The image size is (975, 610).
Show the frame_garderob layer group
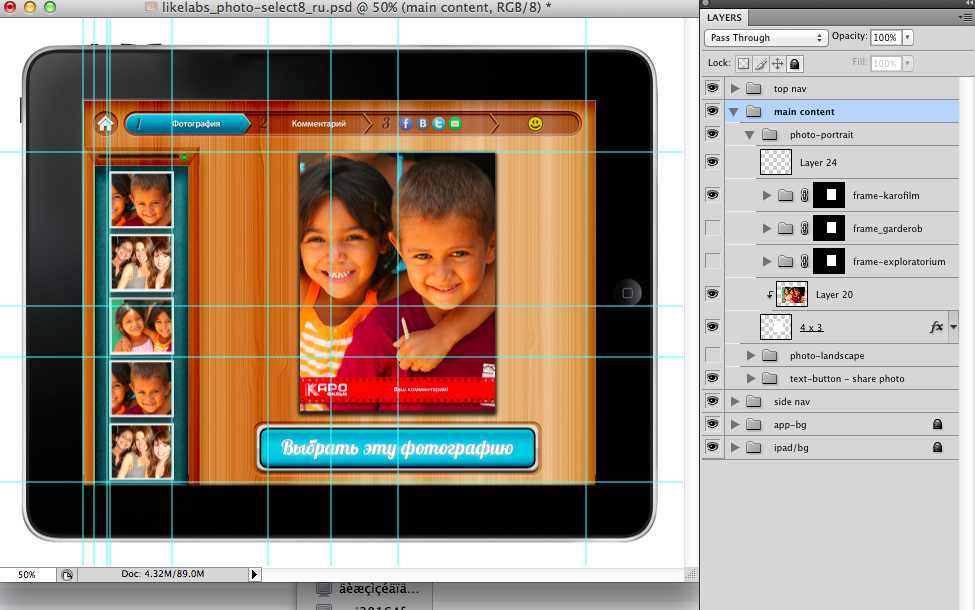712,229
